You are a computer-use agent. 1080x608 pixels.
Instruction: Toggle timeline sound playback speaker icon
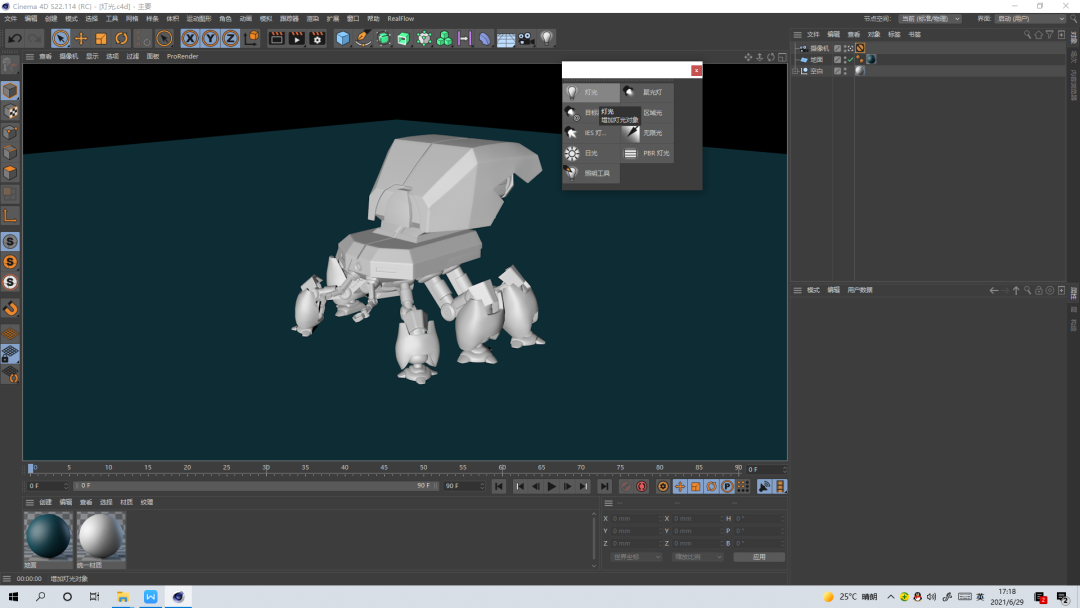765,487
